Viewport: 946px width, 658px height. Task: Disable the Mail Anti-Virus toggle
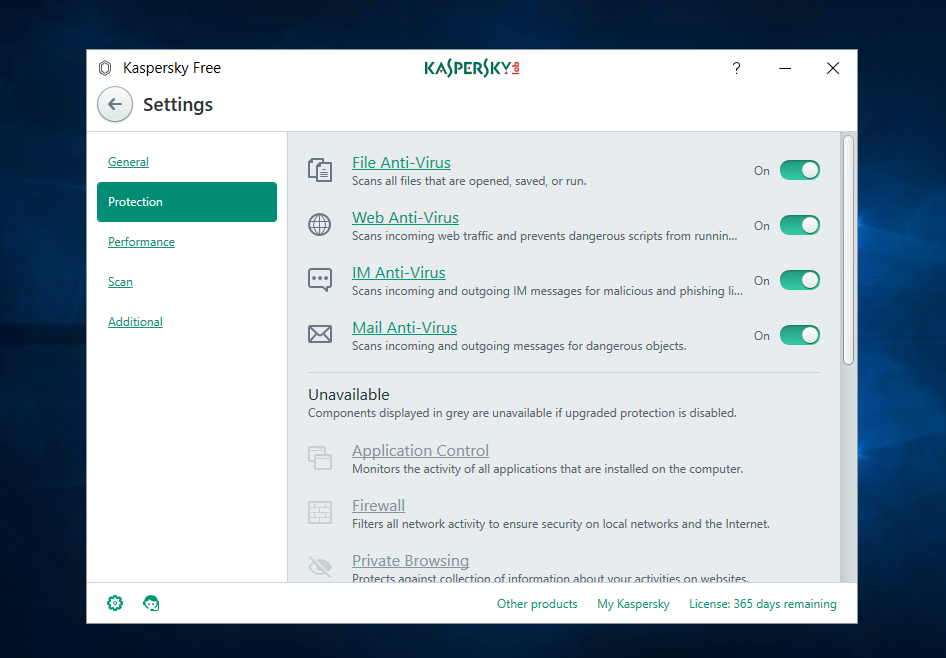[x=799, y=335]
